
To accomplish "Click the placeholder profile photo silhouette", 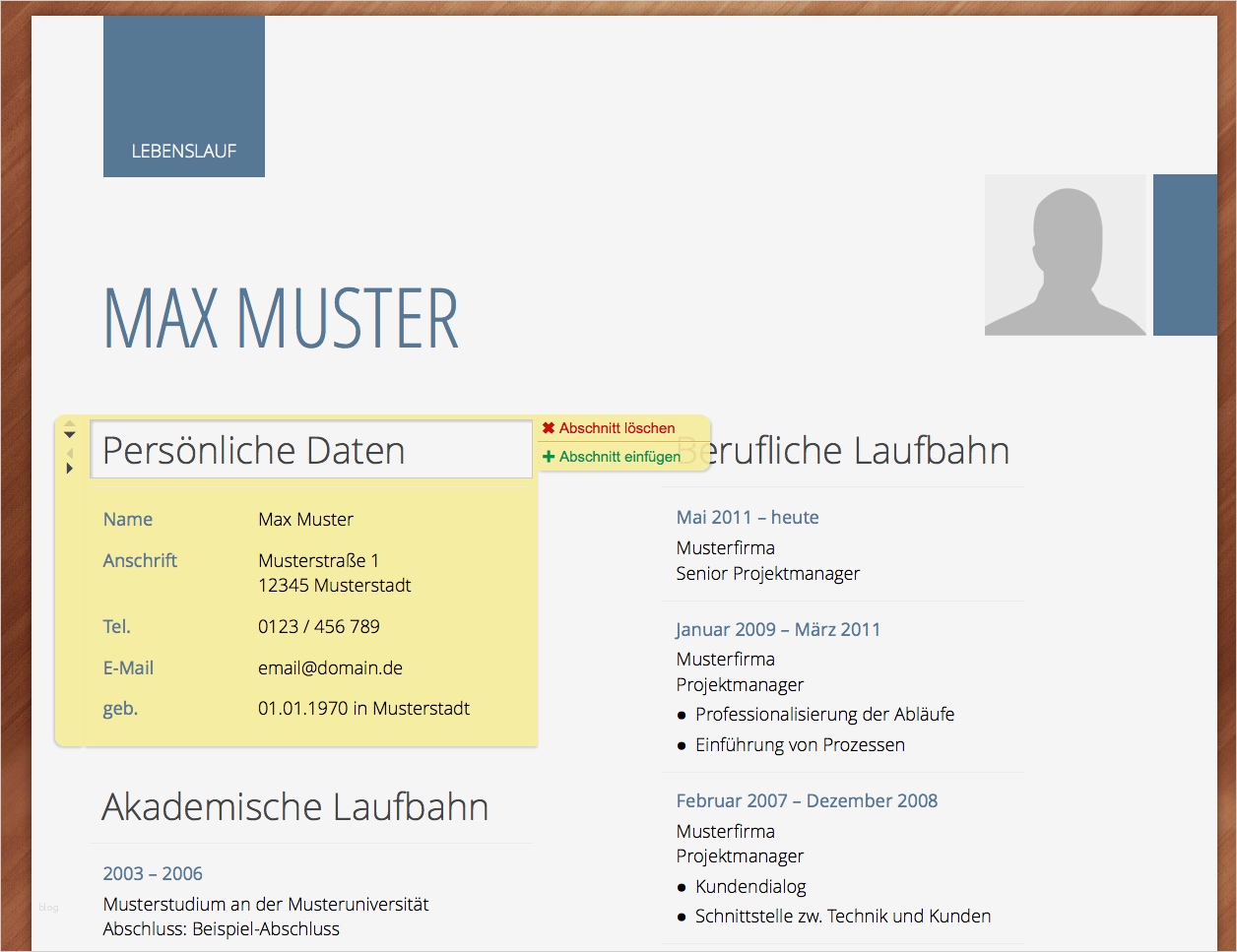I will click(1066, 256).
